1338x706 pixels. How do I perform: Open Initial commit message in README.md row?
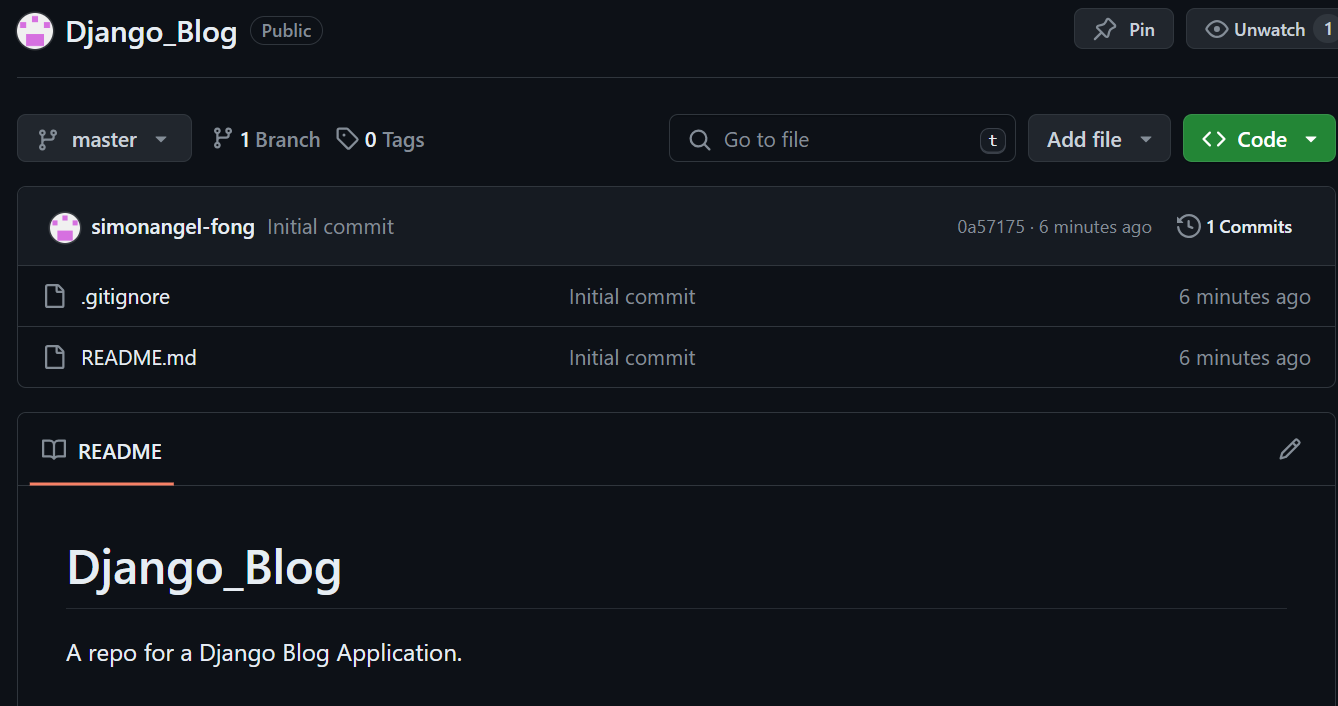[x=632, y=358]
